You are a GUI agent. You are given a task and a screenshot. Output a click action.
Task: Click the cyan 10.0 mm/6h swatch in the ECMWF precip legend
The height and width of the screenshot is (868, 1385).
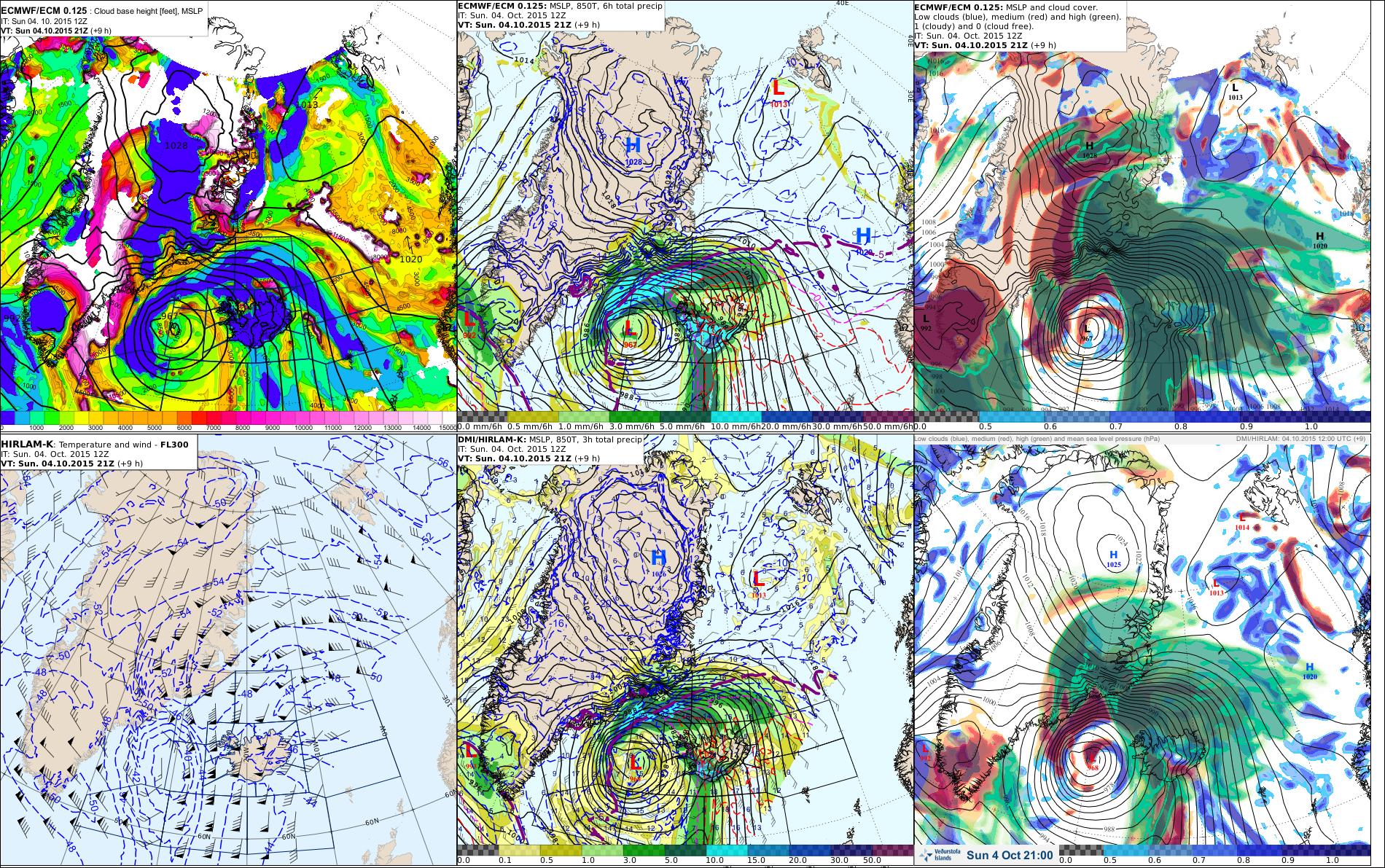736,418
